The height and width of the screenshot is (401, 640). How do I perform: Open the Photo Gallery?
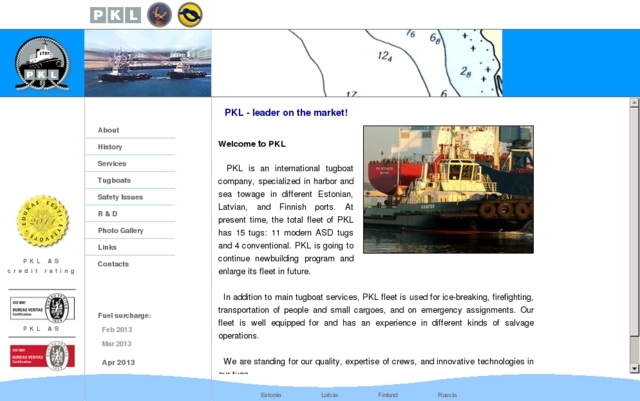pyautogui.click(x=120, y=230)
